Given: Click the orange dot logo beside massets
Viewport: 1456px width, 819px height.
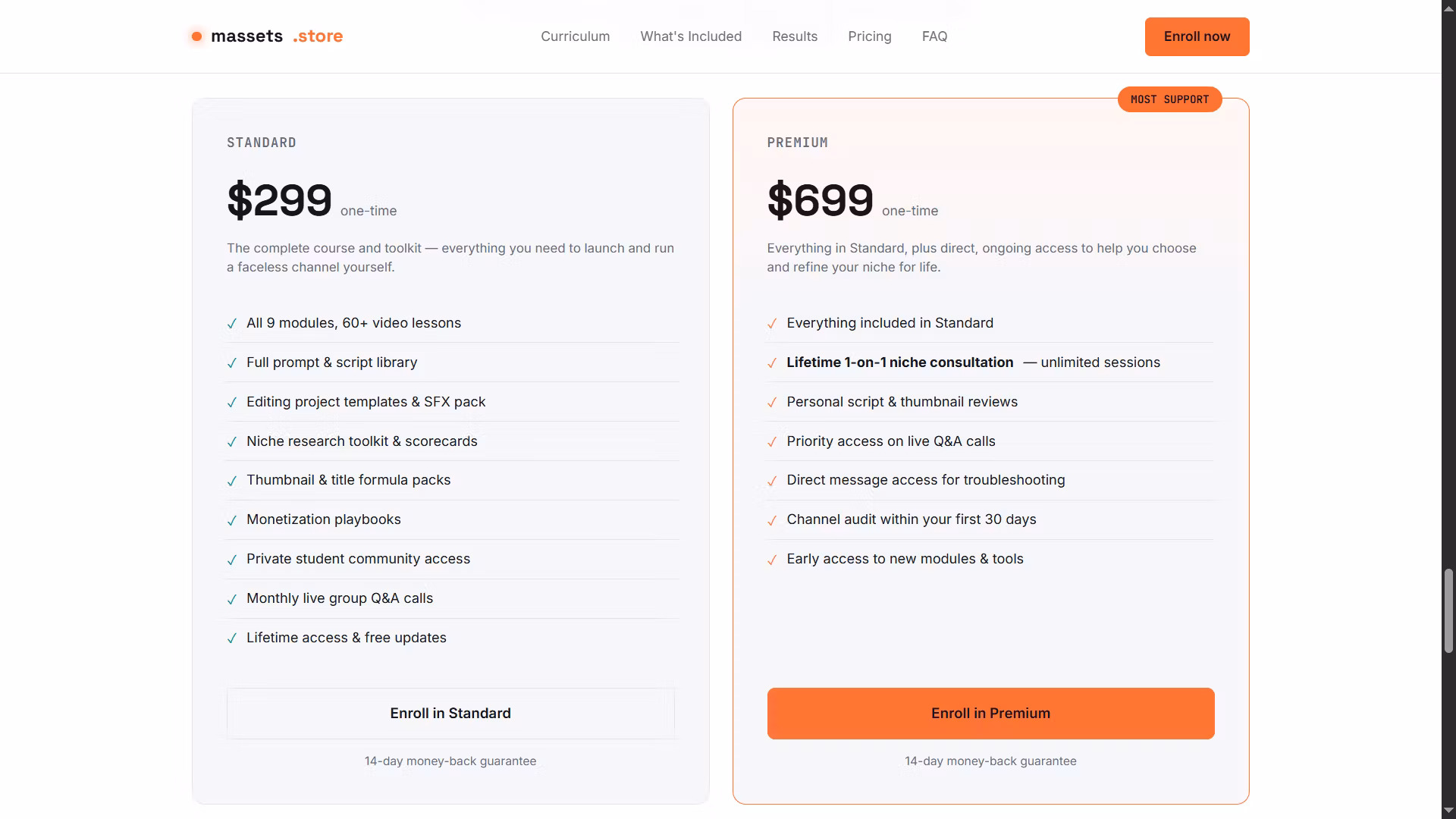Looking at the screenshot, I should (196, 36).
